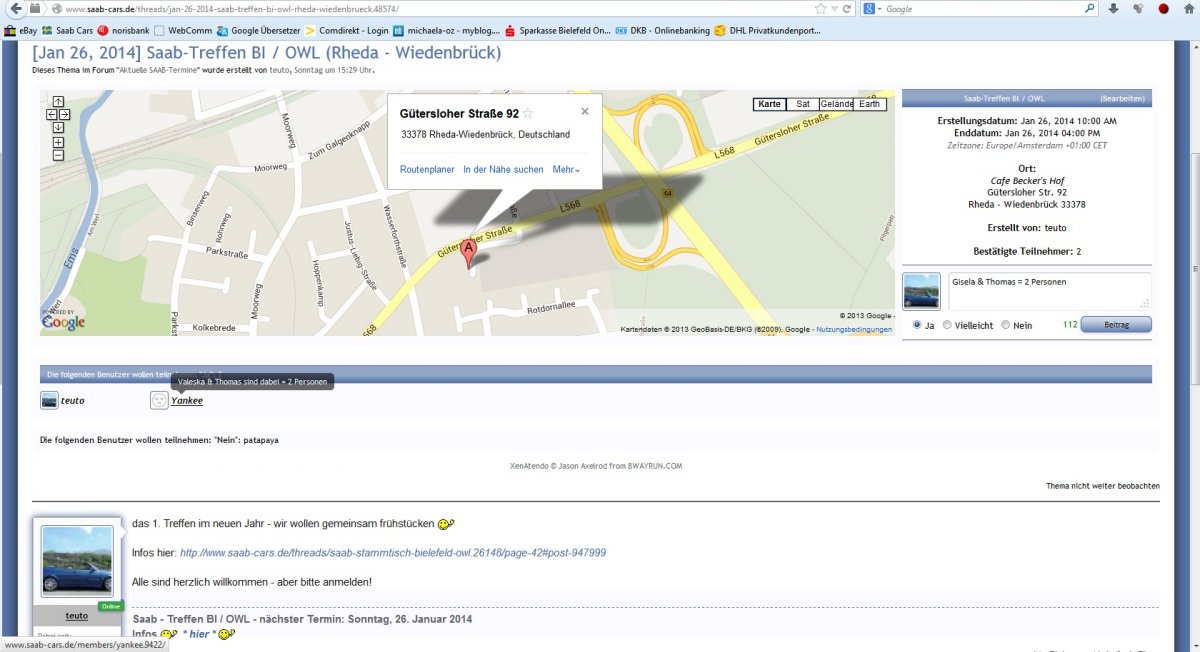1200x652 pixels.
Task: Pan the map up with arrow button
Action: tap(58, 101)
